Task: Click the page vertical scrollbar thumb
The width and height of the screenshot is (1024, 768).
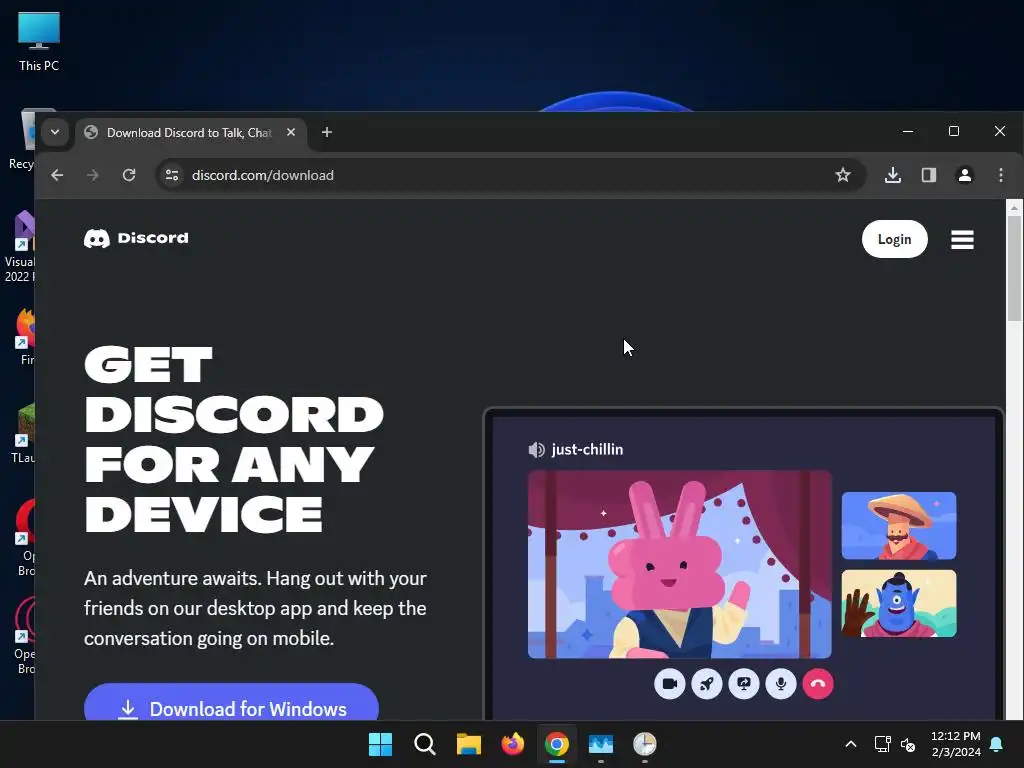Action: coord(1014,269)
